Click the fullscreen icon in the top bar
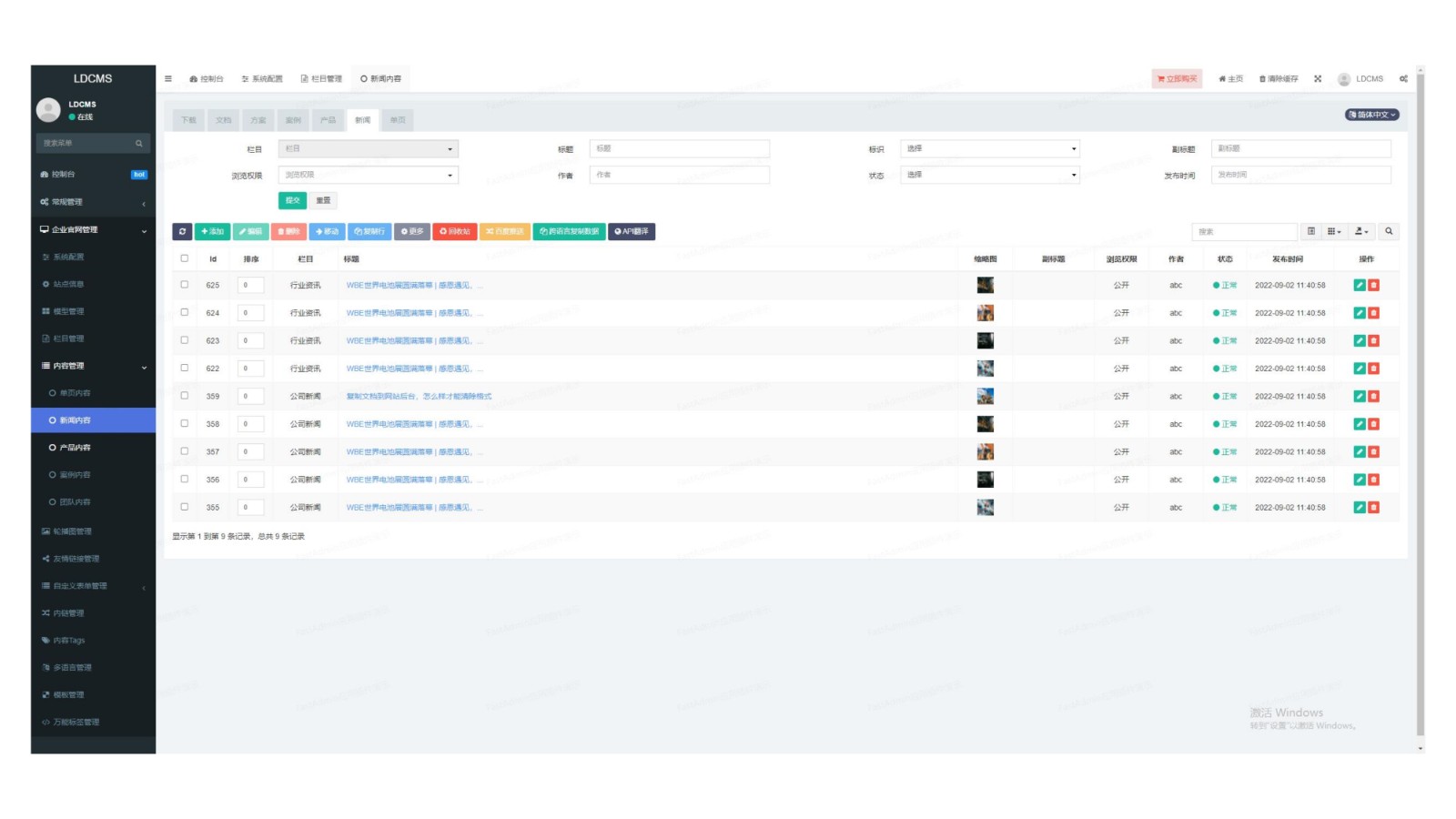1456x819 pixels. click(x=1317, y=78)
